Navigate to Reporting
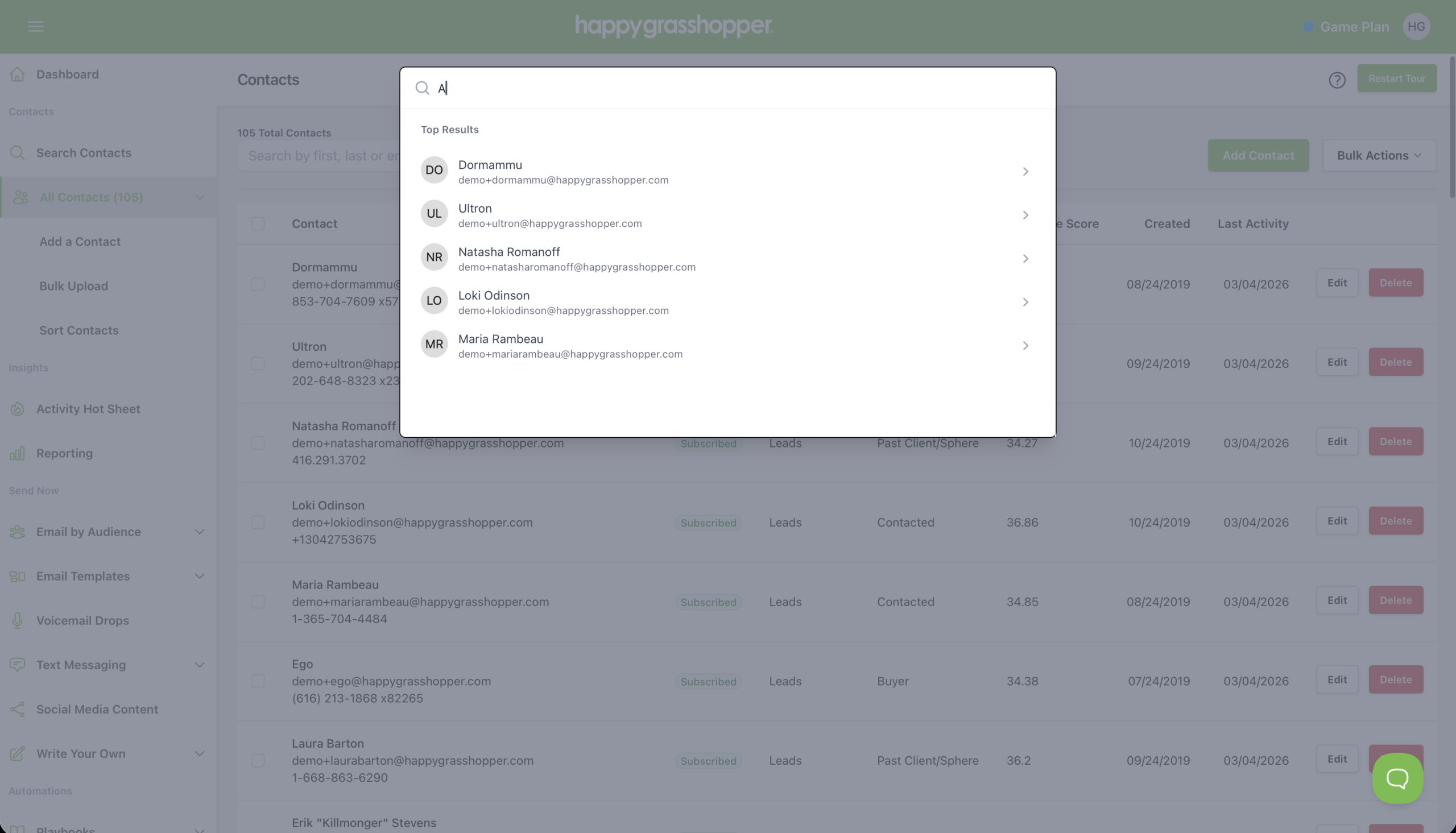Viewport: 1456px width, 833px height. click(65, 453)
